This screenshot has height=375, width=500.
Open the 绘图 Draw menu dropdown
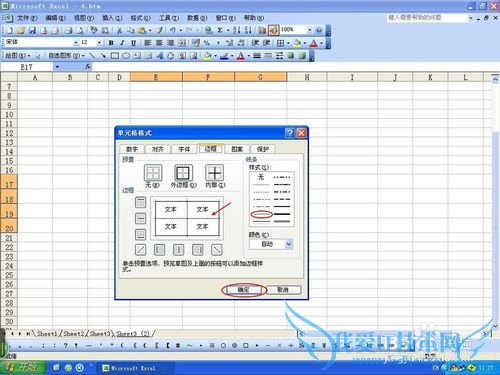coord(17,56)
